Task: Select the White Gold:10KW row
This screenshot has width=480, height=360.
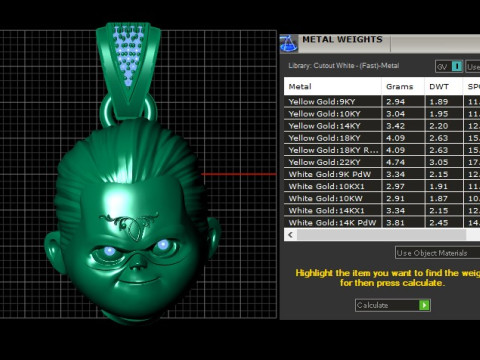Action: [382, 198]
